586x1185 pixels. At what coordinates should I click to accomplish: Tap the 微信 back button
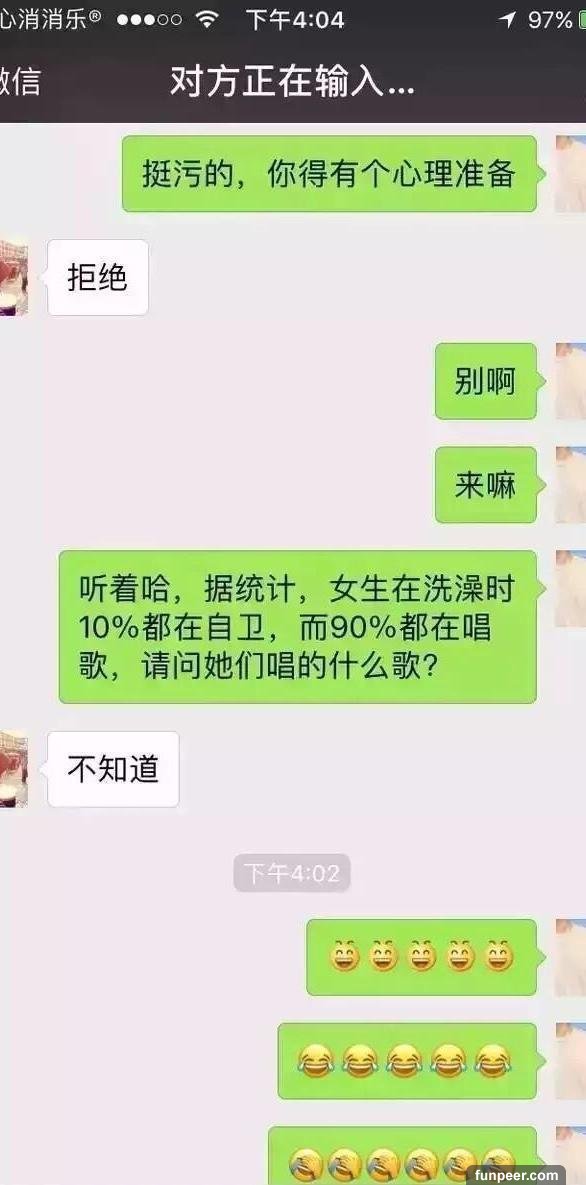[19, 82]
